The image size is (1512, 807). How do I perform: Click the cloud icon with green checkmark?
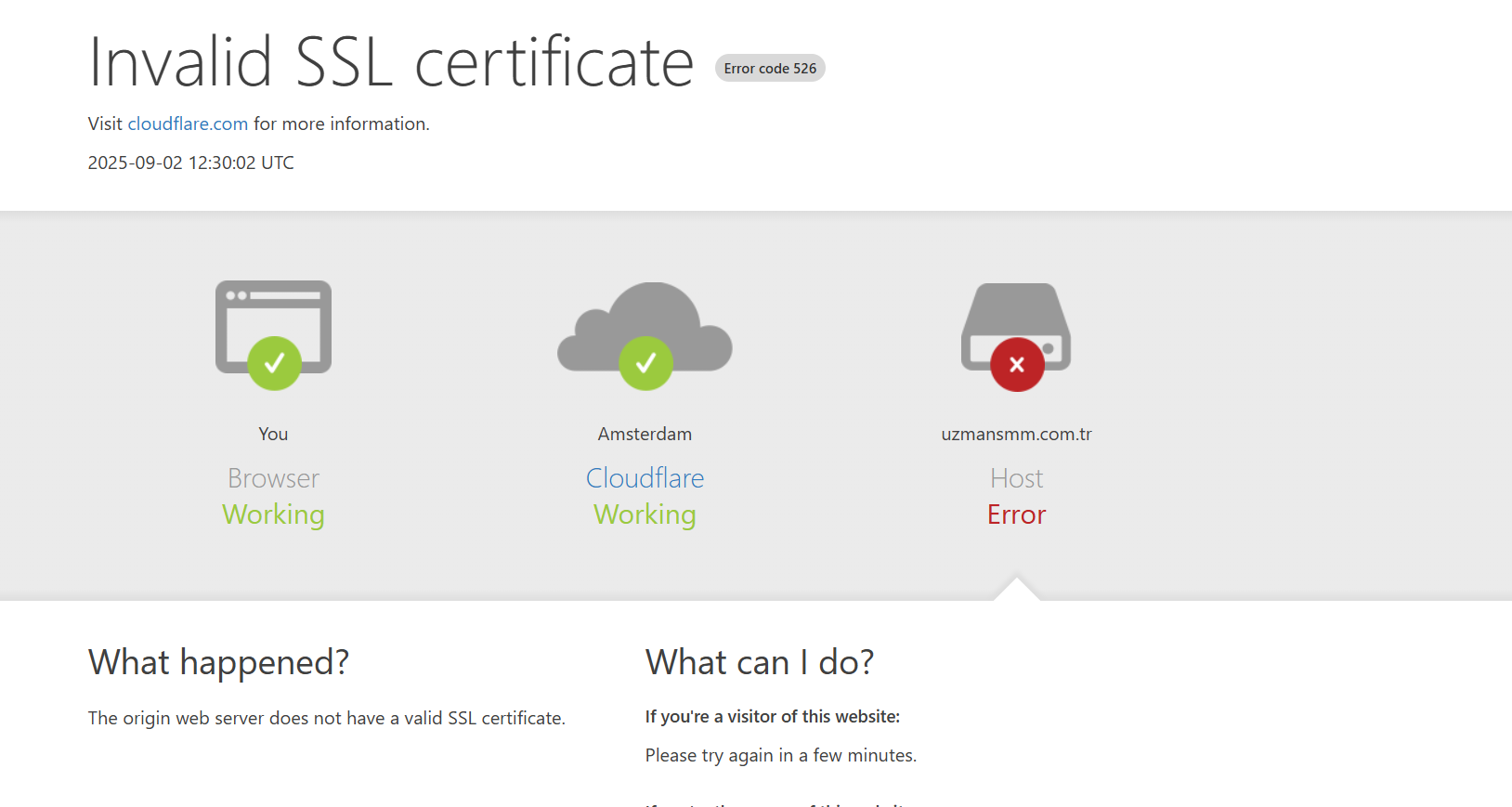click(x=645, y=336)
